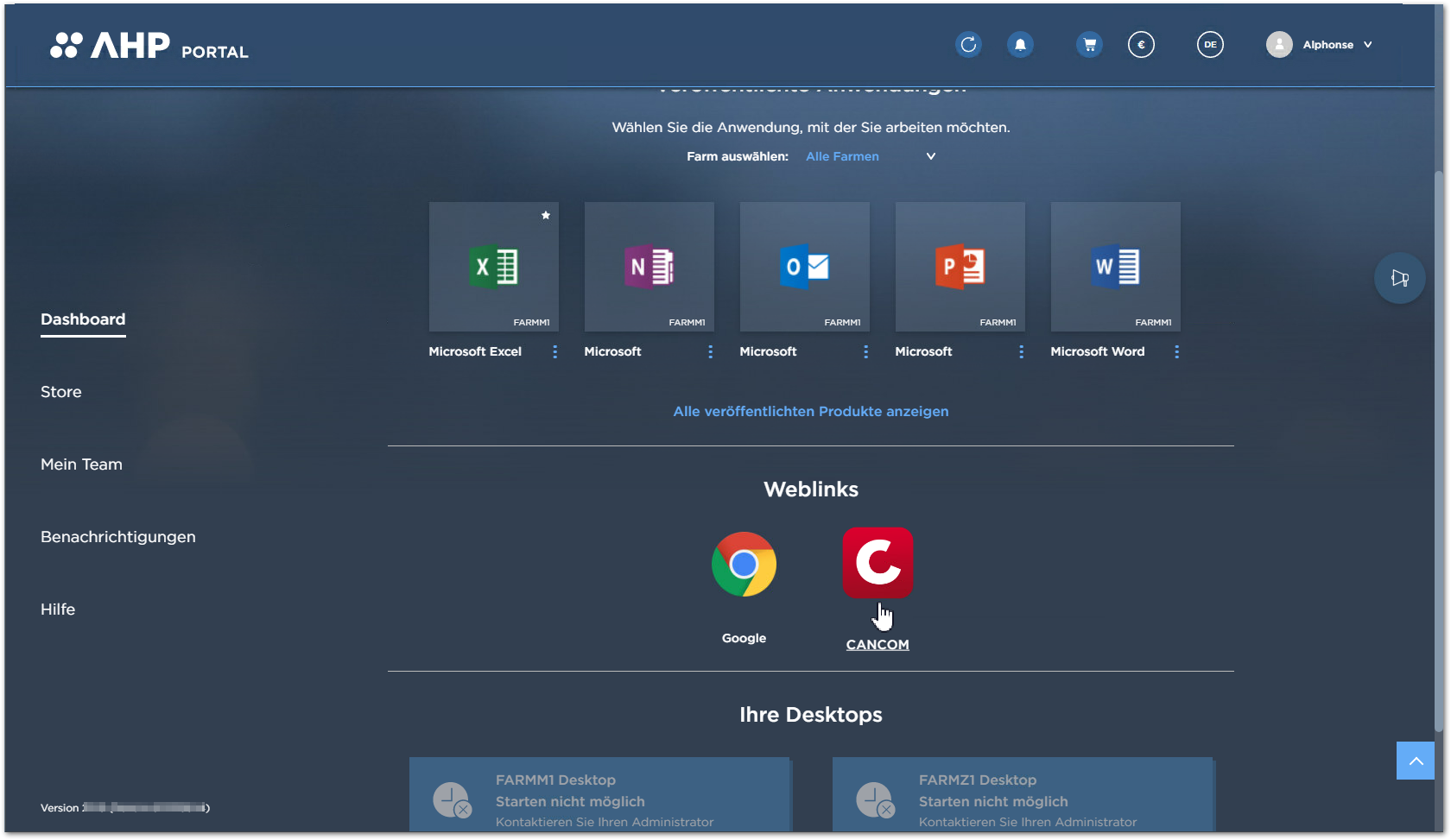Image resolution: width=1451 pixels, height=840 pixels.
Task: Click the Microsoft Word label
Action: pyautogui.click(x=1098, y=351)
